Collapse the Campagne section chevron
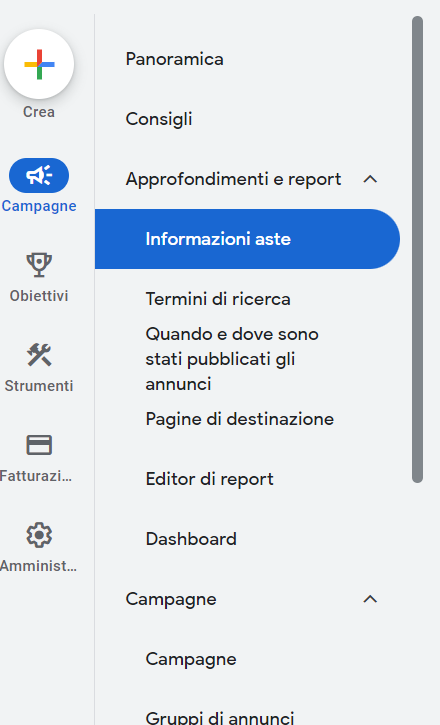Screen dimensions: 440x725 point(370,599)
